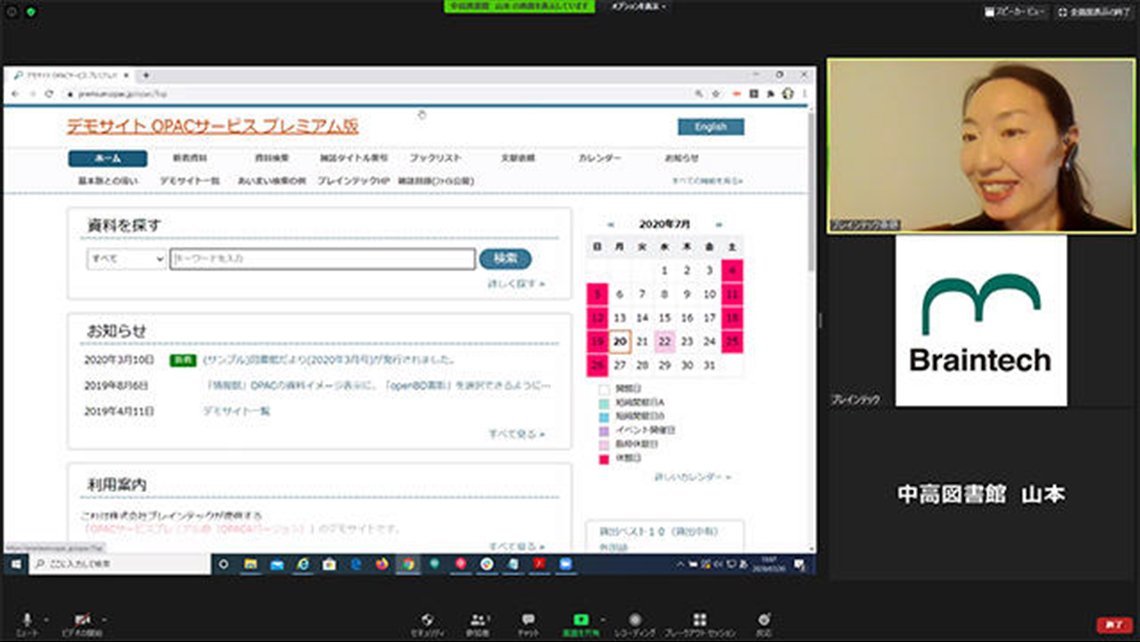Open the Security shield icon

point(428,620)
